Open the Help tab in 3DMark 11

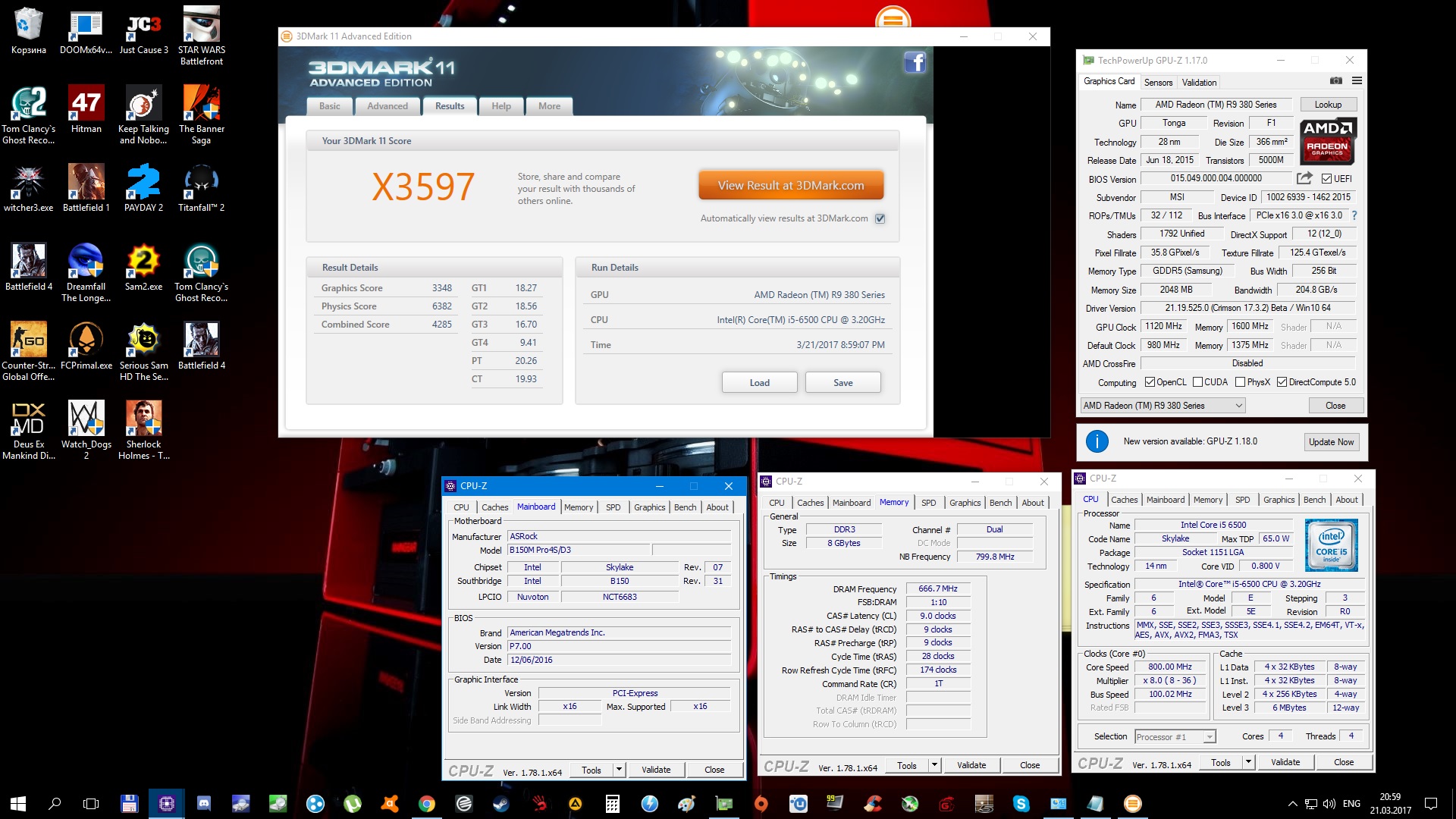pos(501,106)
